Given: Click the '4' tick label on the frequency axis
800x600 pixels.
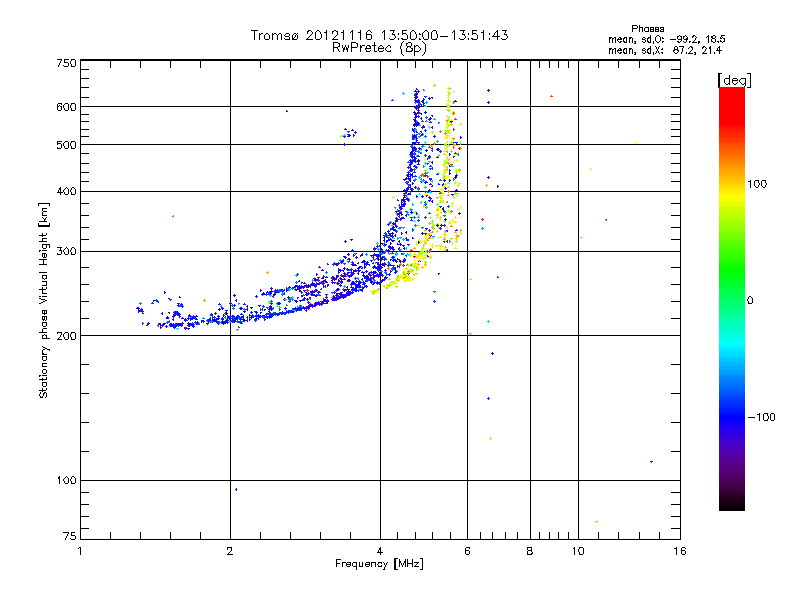Looking at the screenshot, I should 380,551.
